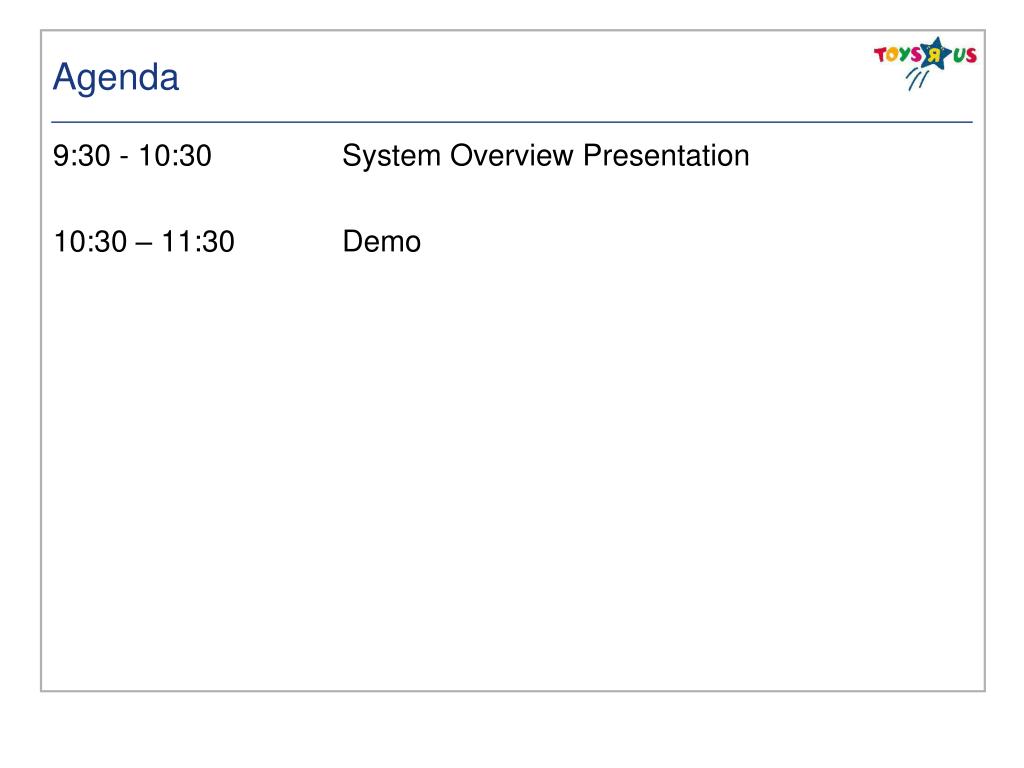
Task: Click the 9:30 - 10:30 time slot text
Action: click(132, 156)
